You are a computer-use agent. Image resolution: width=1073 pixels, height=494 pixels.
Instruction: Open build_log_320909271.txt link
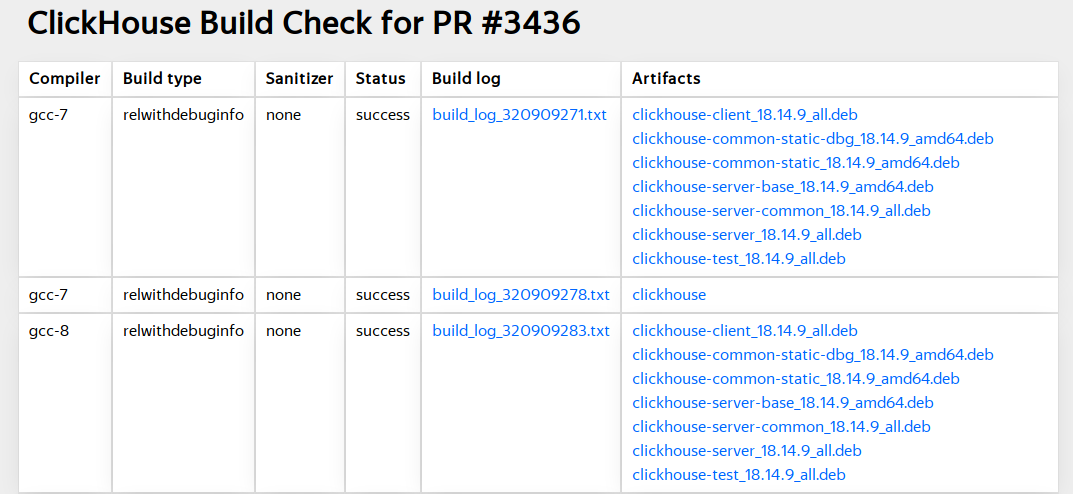coord(519,115)
